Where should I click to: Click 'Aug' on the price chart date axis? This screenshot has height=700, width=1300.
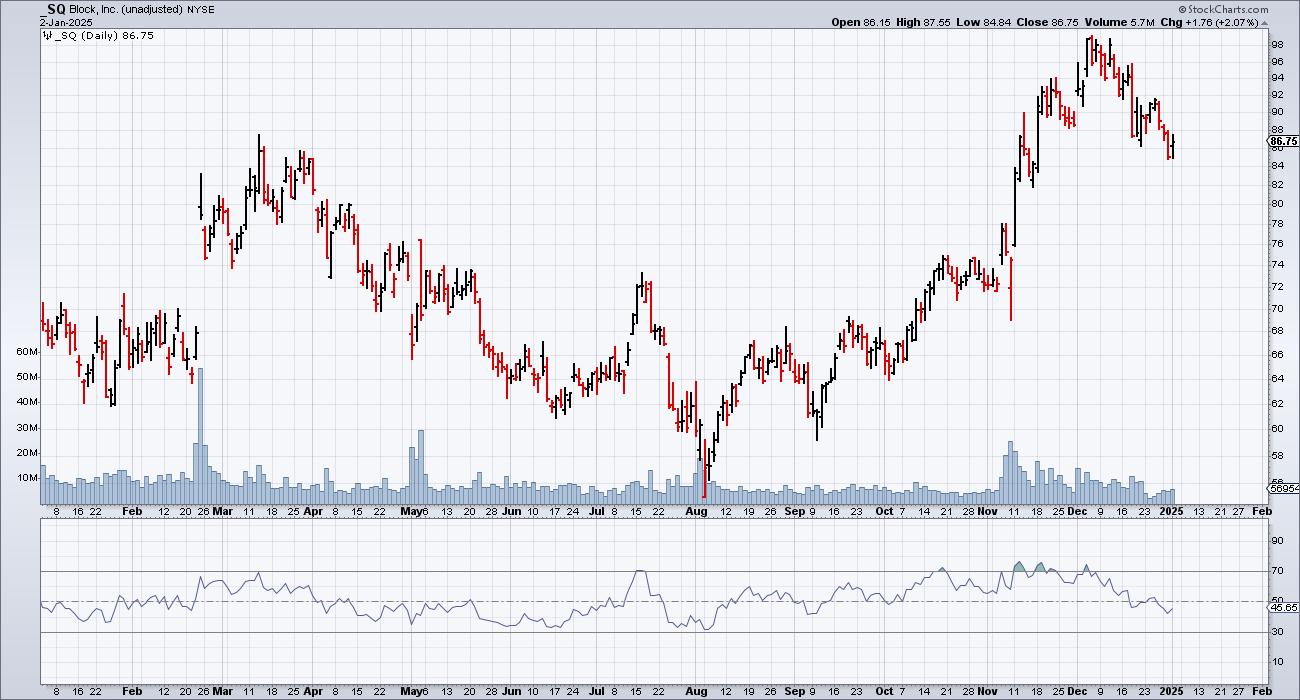point(697,511)
